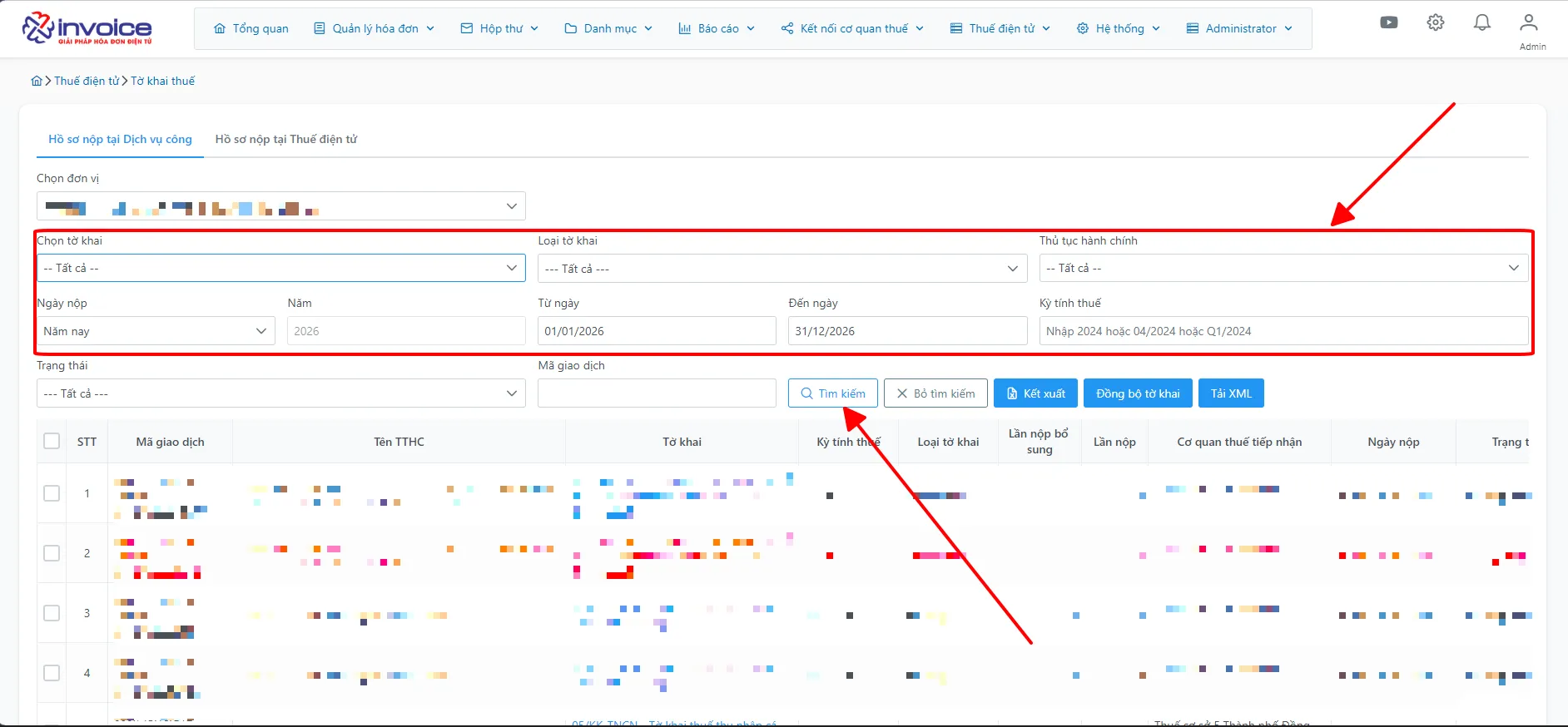Open the settings gear icon

(1436, 22)
